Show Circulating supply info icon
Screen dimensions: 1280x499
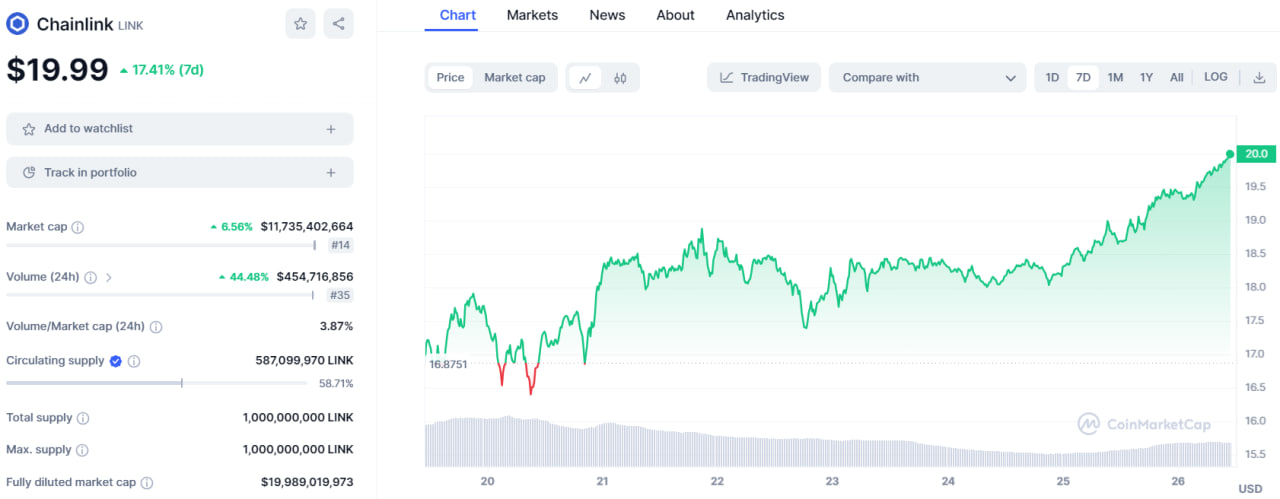134,361
